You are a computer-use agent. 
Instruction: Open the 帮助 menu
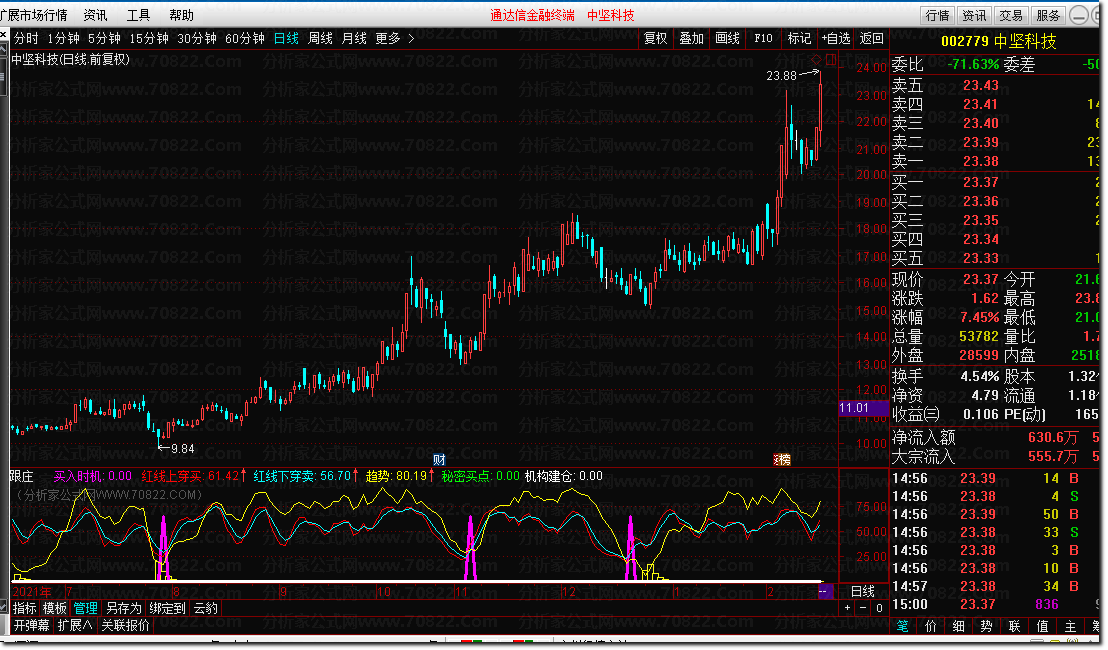182,15
